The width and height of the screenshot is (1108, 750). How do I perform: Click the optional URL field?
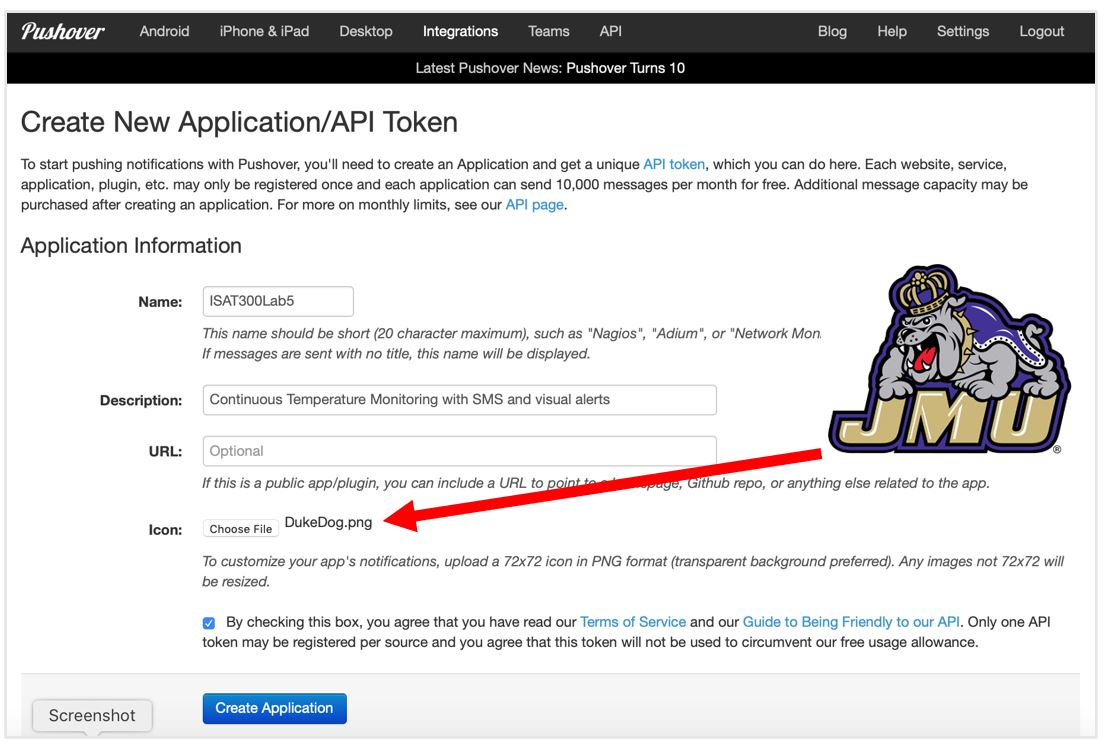(x=459, y=451)
